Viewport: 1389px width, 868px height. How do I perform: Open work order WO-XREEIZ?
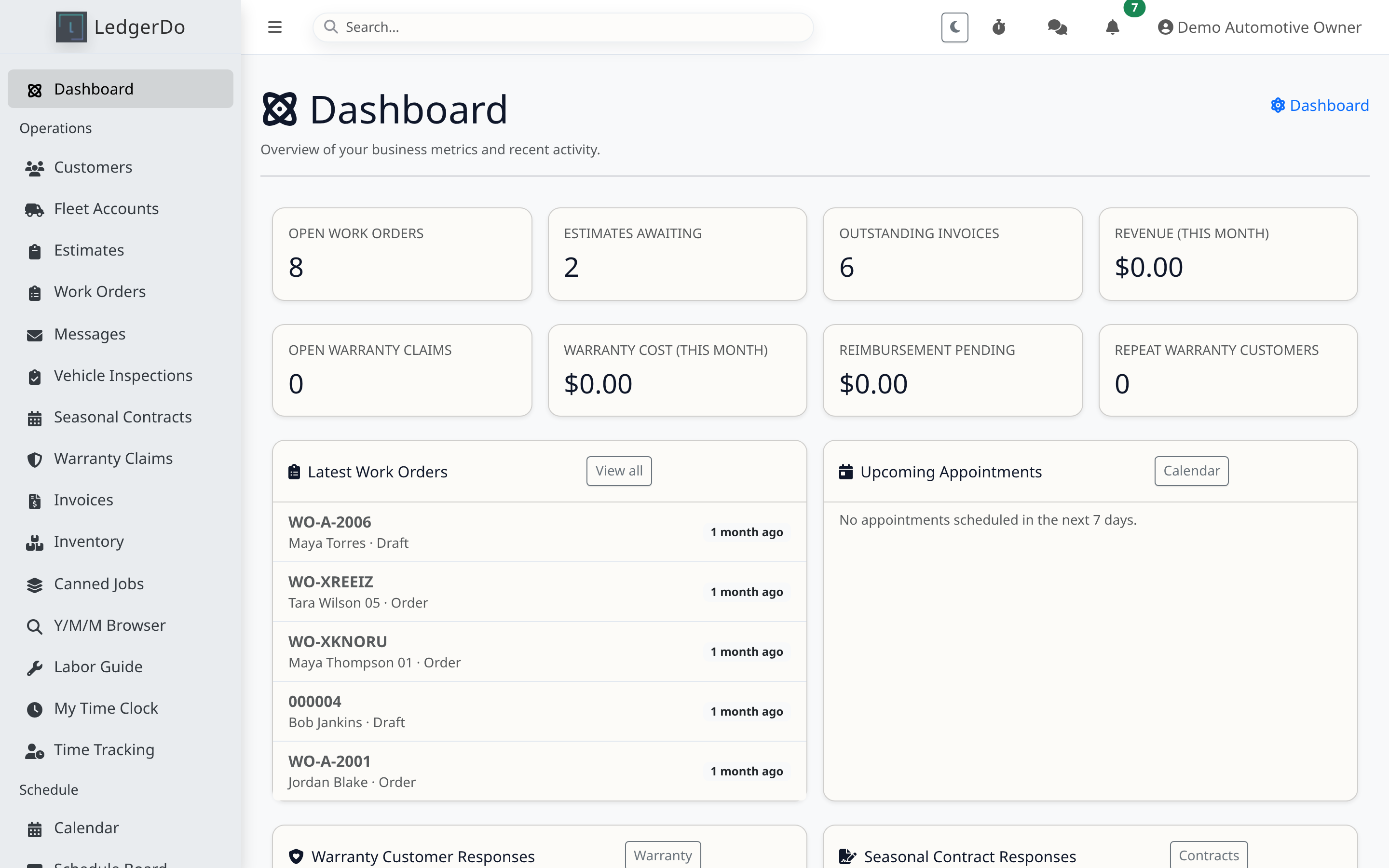point(540,592)
